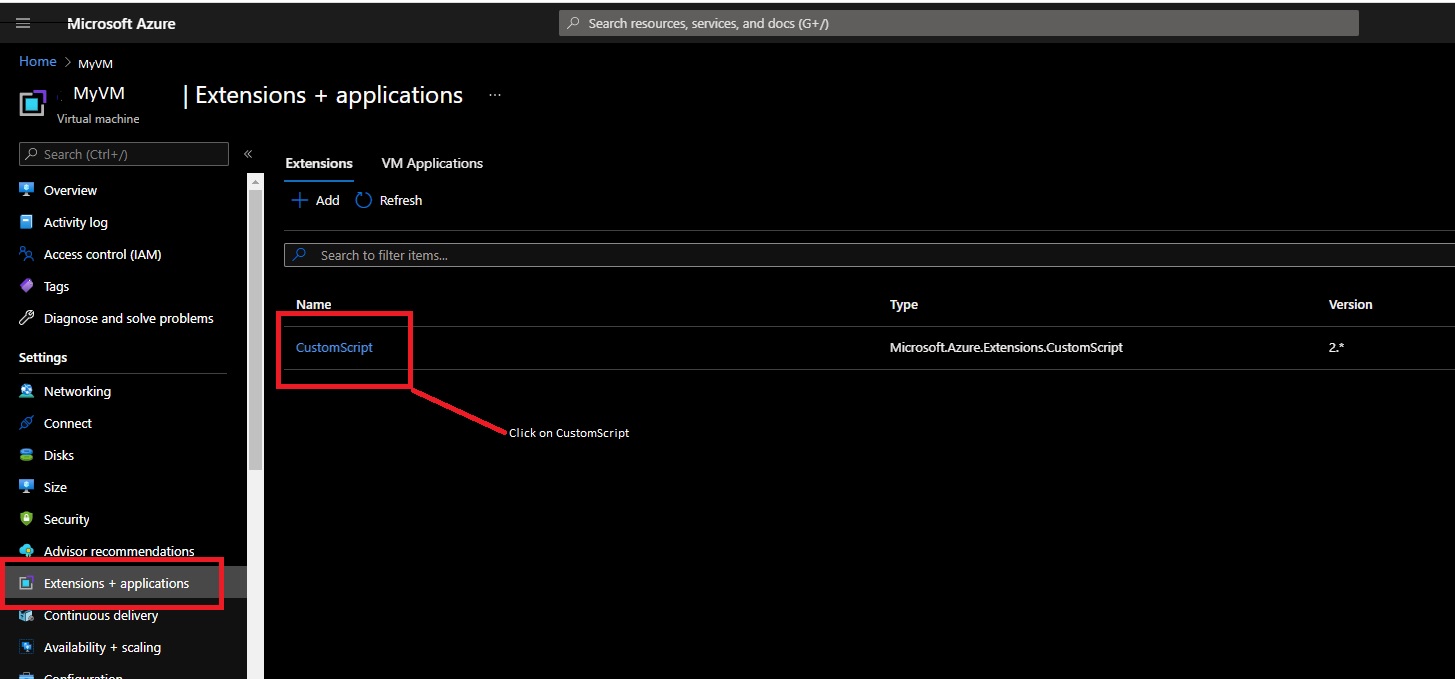Open the Security blade icon
Image resolution: width=1455 pixels, height=679 pixels.
[x=28, y=518]
